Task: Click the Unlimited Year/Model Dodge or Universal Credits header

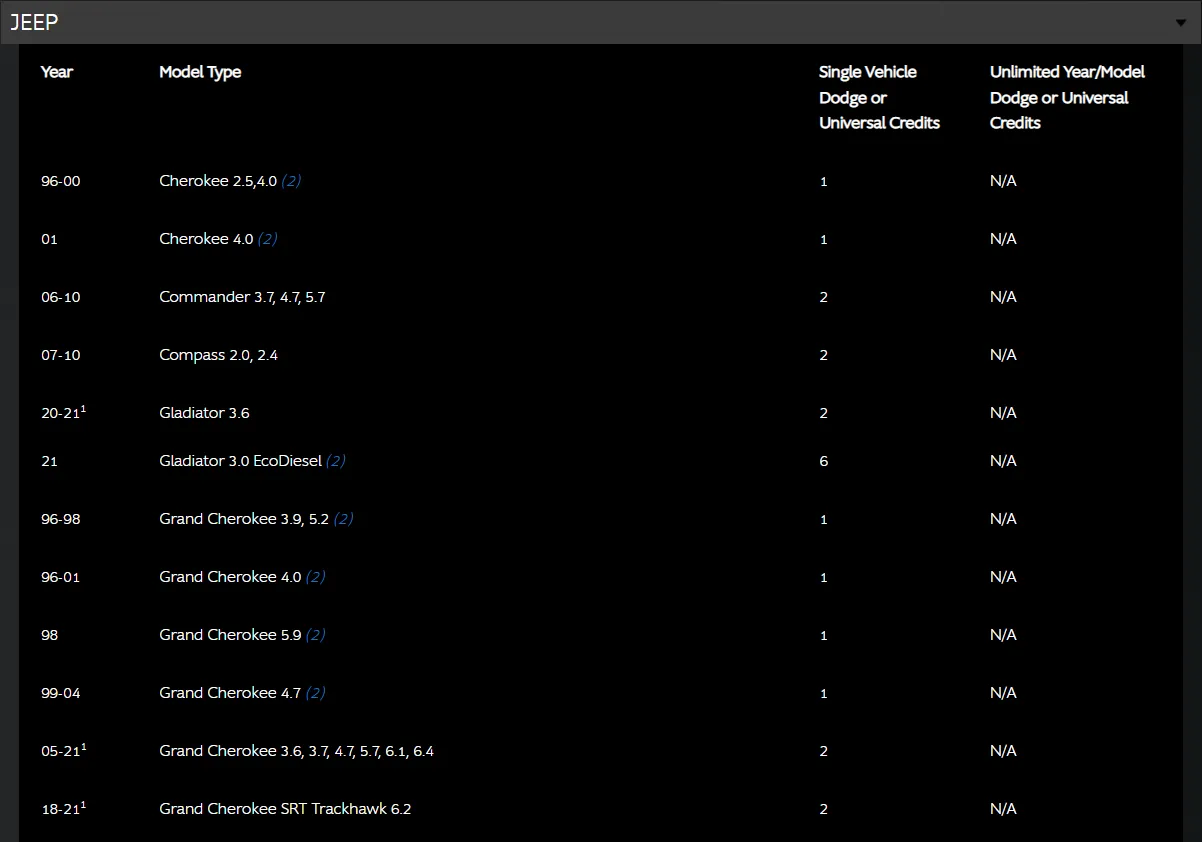Action: point(1067,97)
